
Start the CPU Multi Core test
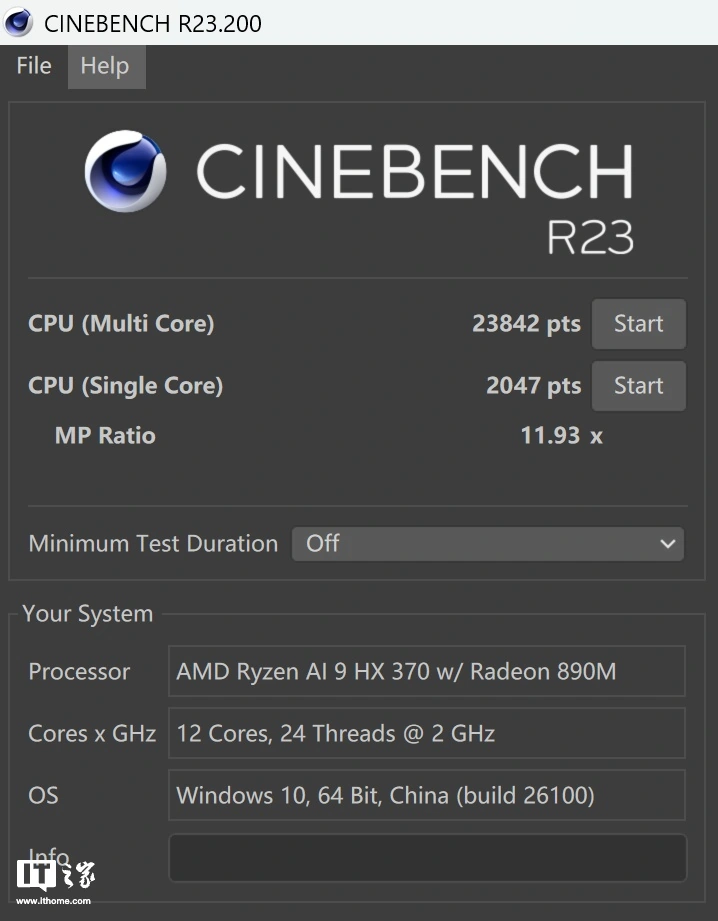638,324
